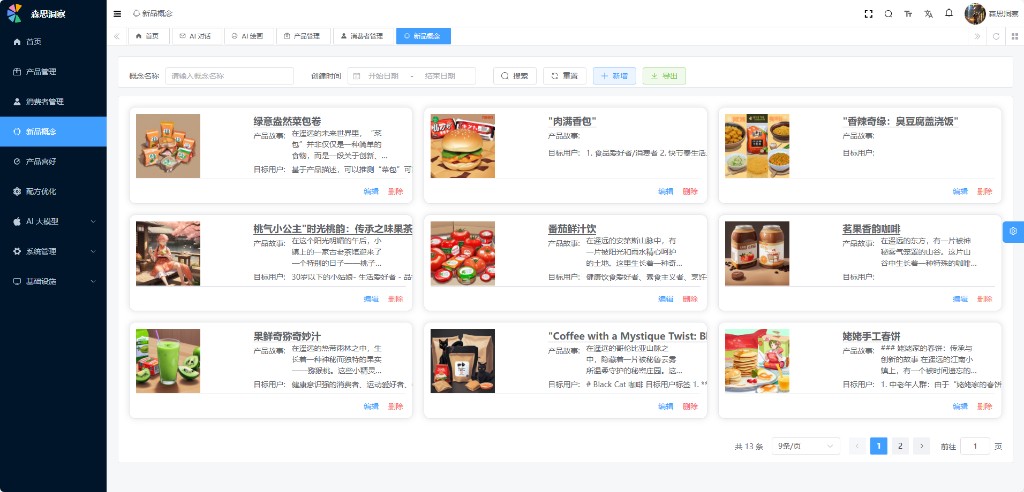Click the 新增 add button
This screenshot has width=1024, height=492.
coord(615,76)
